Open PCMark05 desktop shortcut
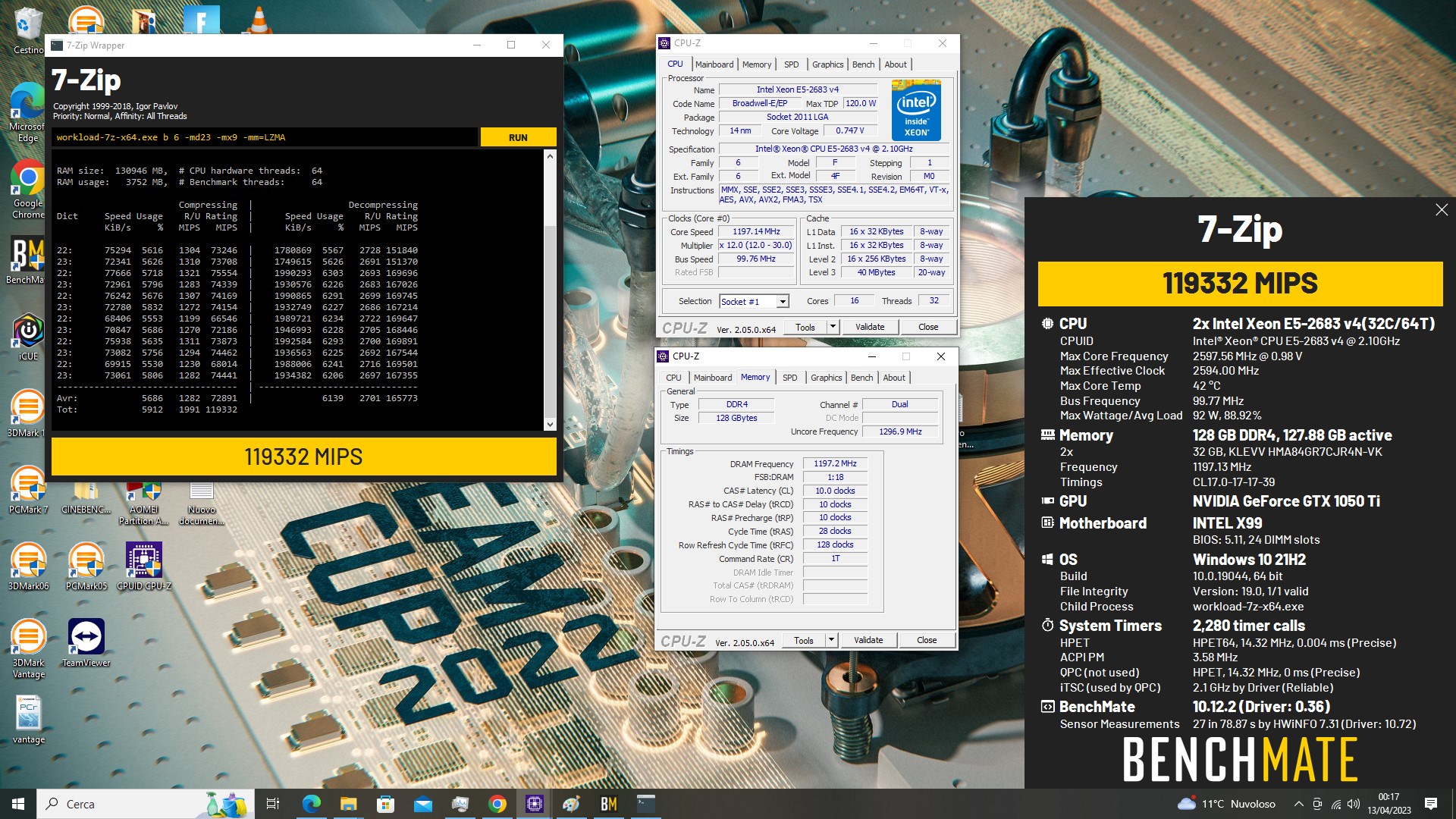The image size is (1456, 819). pos(86,567)
